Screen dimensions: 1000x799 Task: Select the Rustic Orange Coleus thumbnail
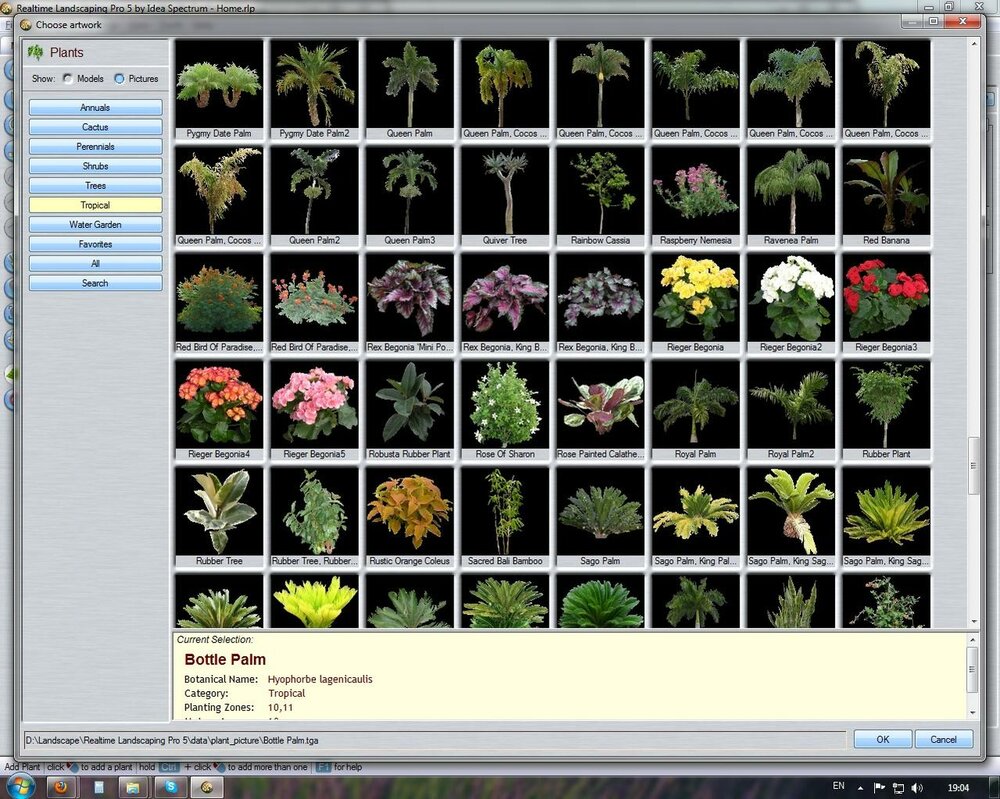point(409,512)
